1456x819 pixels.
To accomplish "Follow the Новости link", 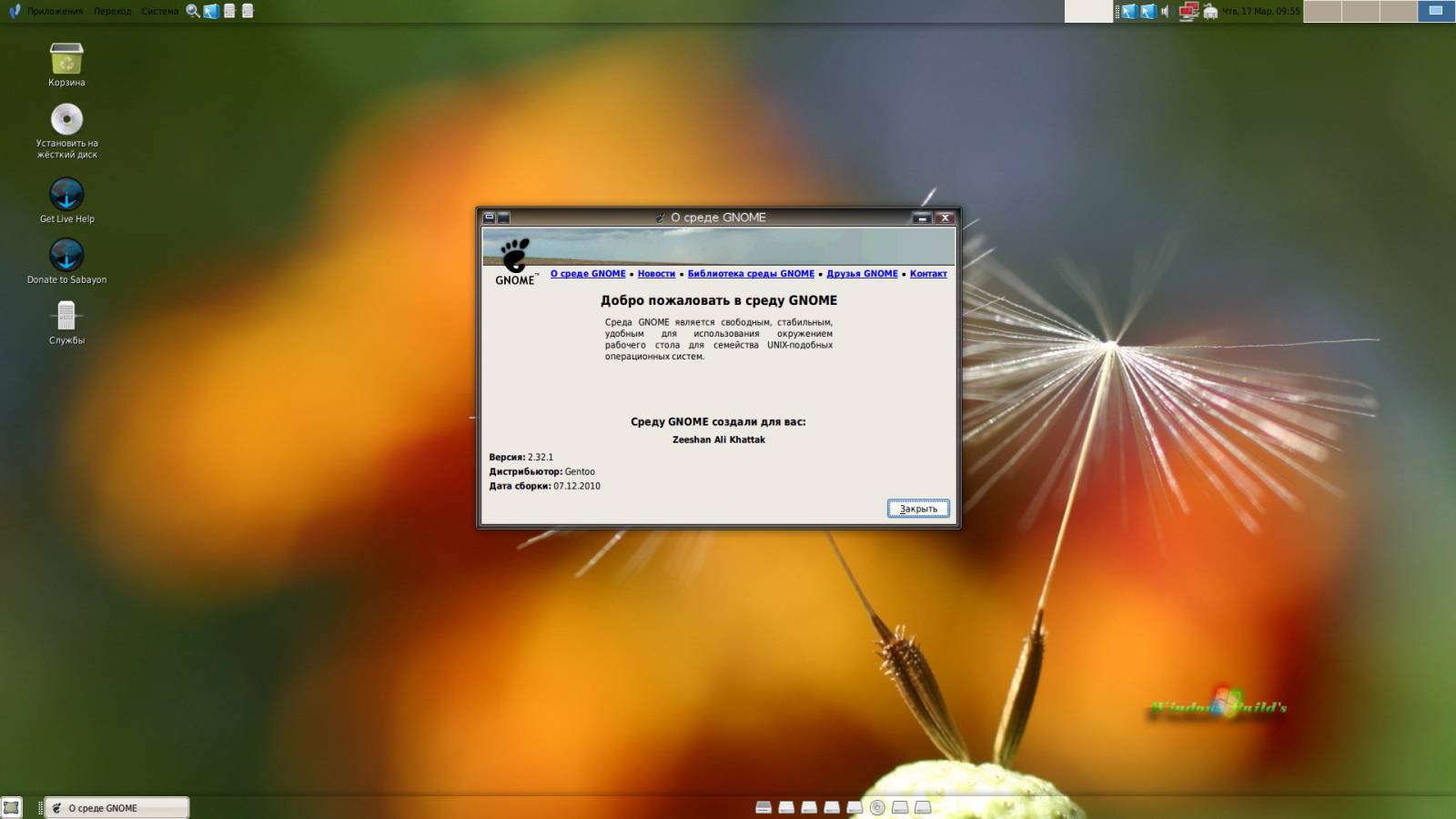I will tap(656, 273).
